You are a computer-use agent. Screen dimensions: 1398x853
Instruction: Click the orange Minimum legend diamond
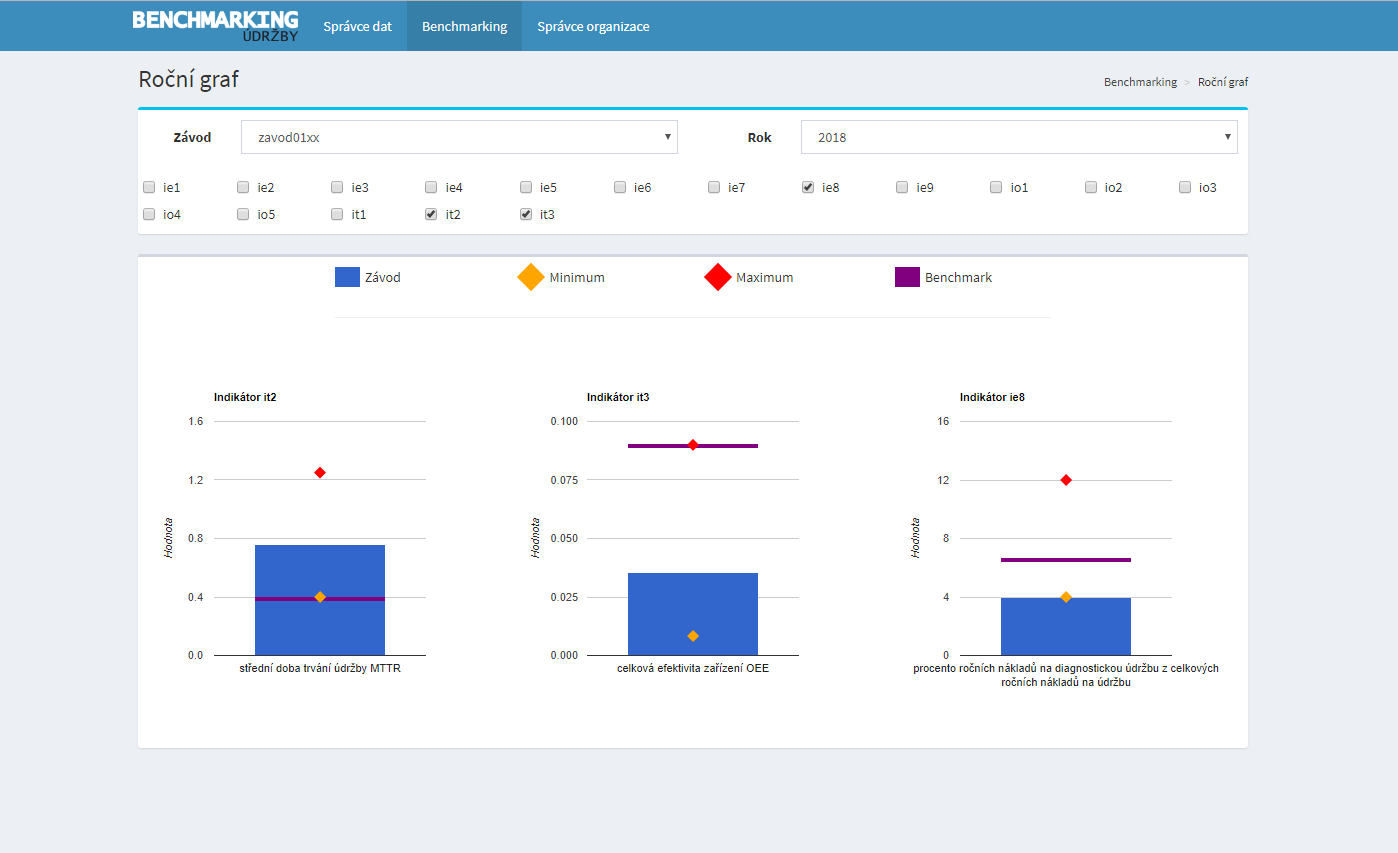531,277
